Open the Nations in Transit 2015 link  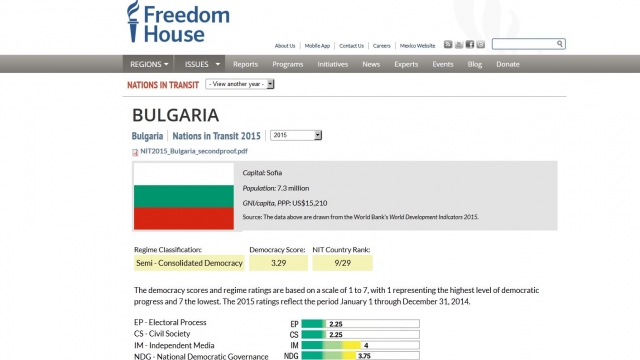(216, 136)
